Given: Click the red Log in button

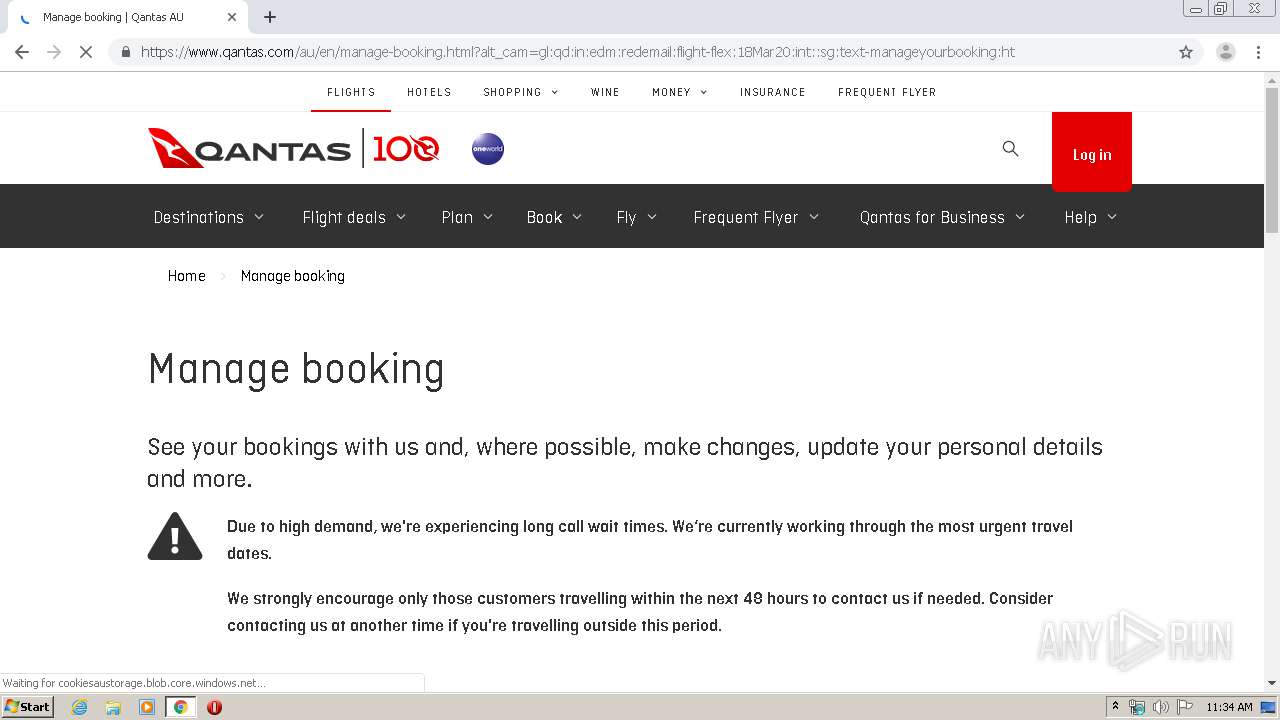Looking at the screenshot, I should tap(1092, 152).
